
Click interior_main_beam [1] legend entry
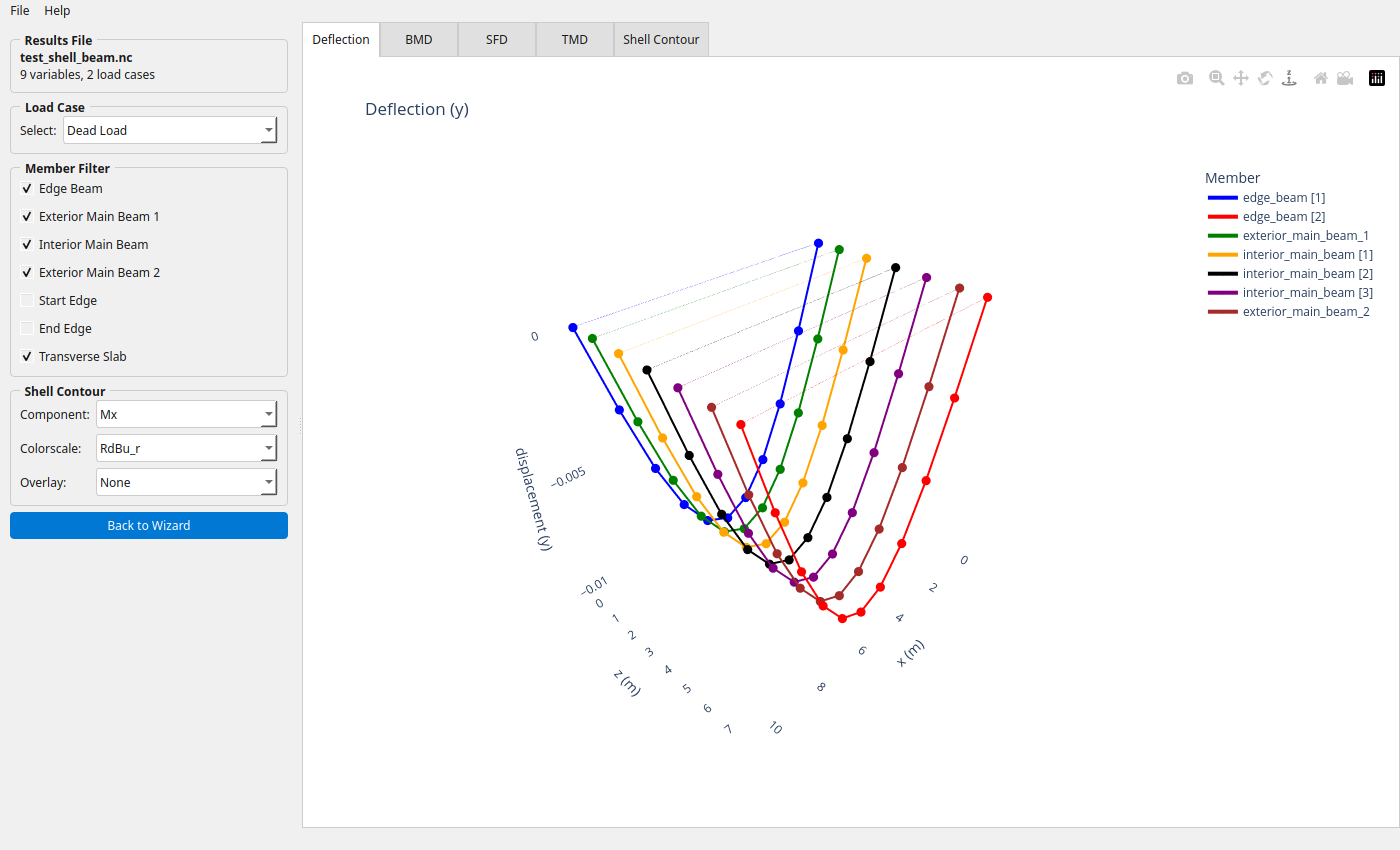pos(1307,255)
